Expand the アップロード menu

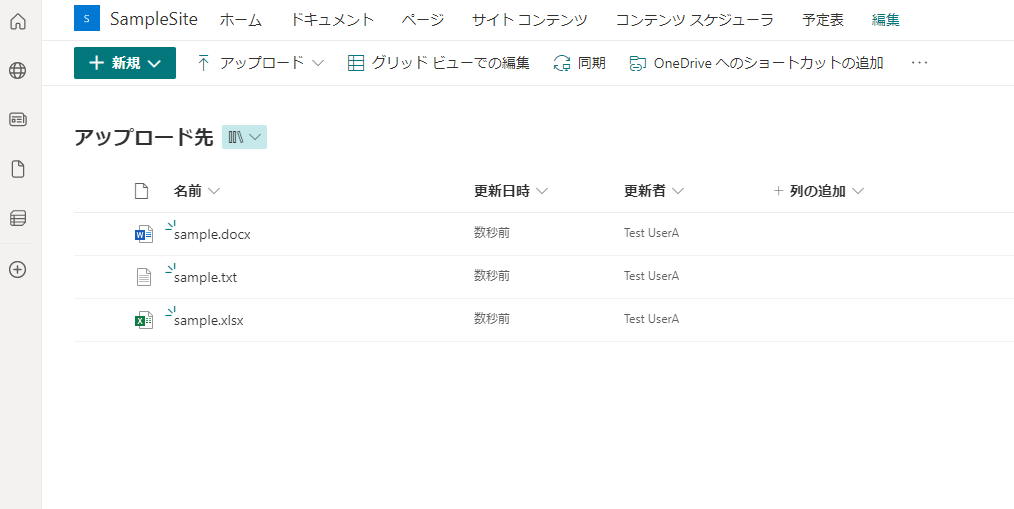260,63
